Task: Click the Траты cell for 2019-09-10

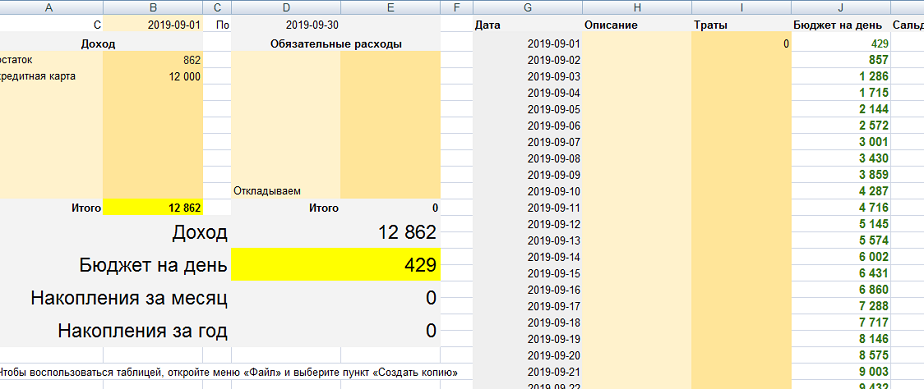Action: coord(741,192)
